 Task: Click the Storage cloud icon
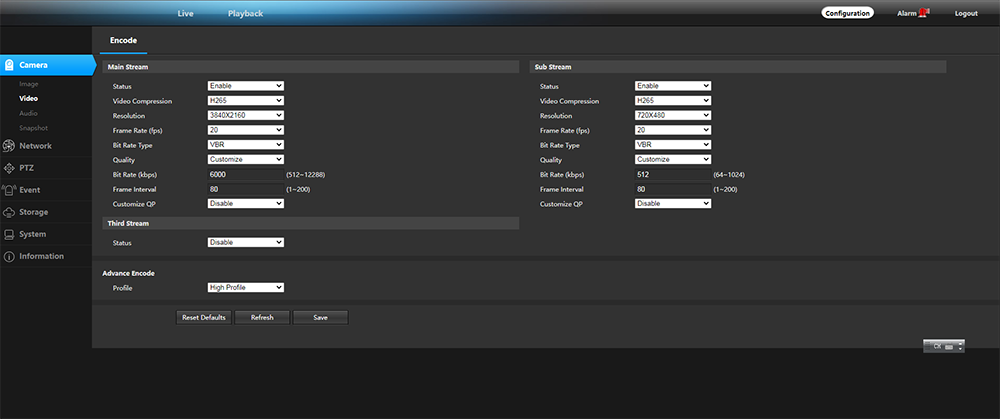[x=9, y=212]
